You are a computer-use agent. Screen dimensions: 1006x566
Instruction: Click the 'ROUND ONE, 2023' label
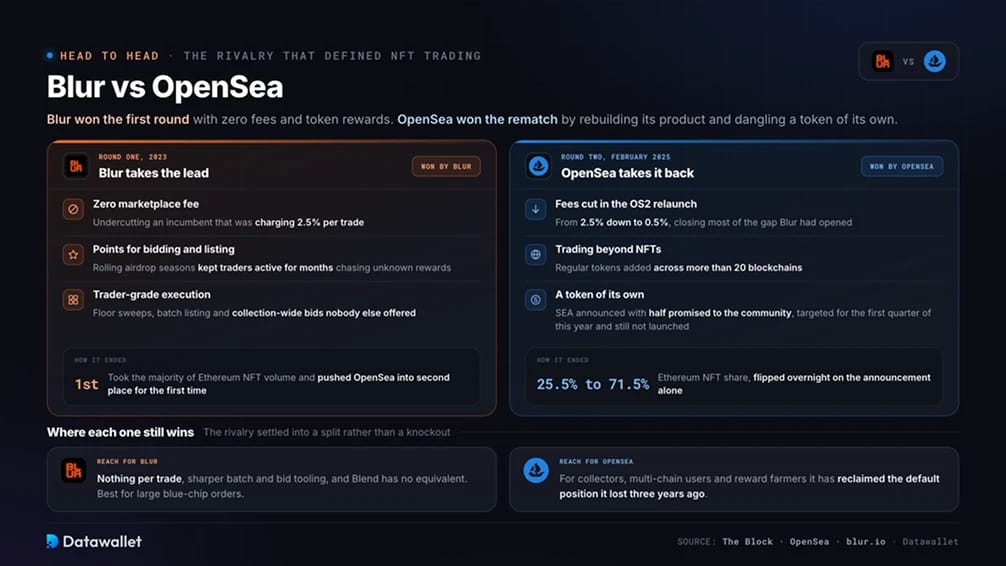coord(132,157)
